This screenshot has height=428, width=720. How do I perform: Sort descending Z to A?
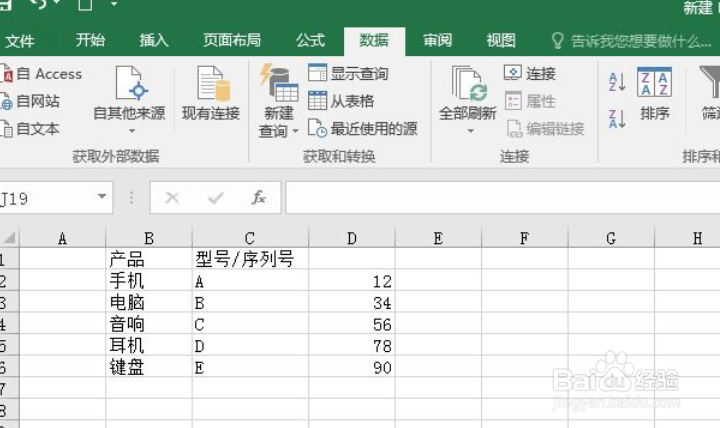(x=617, y=118)
